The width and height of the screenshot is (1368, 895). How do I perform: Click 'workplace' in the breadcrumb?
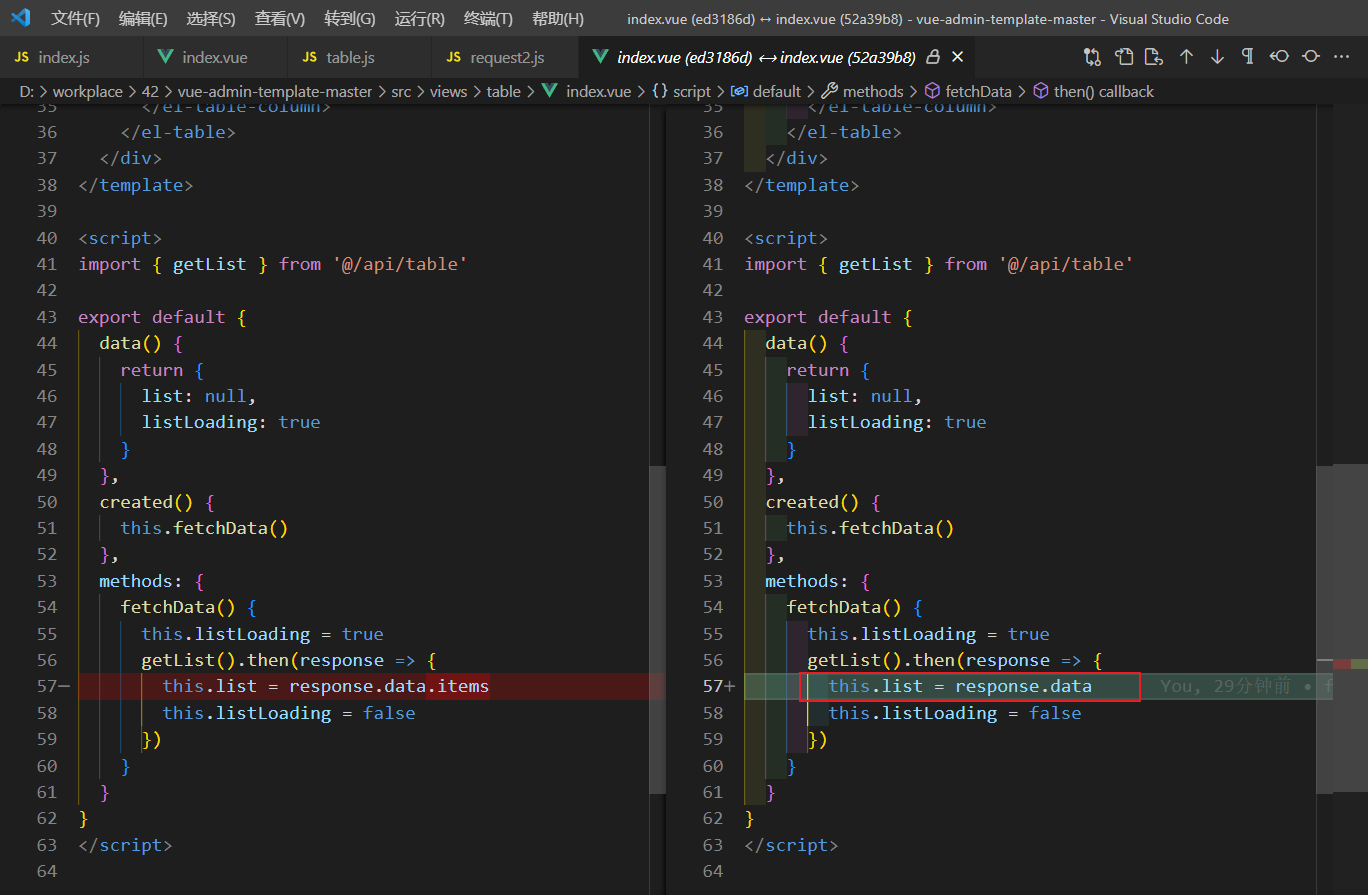pos(88,91)
